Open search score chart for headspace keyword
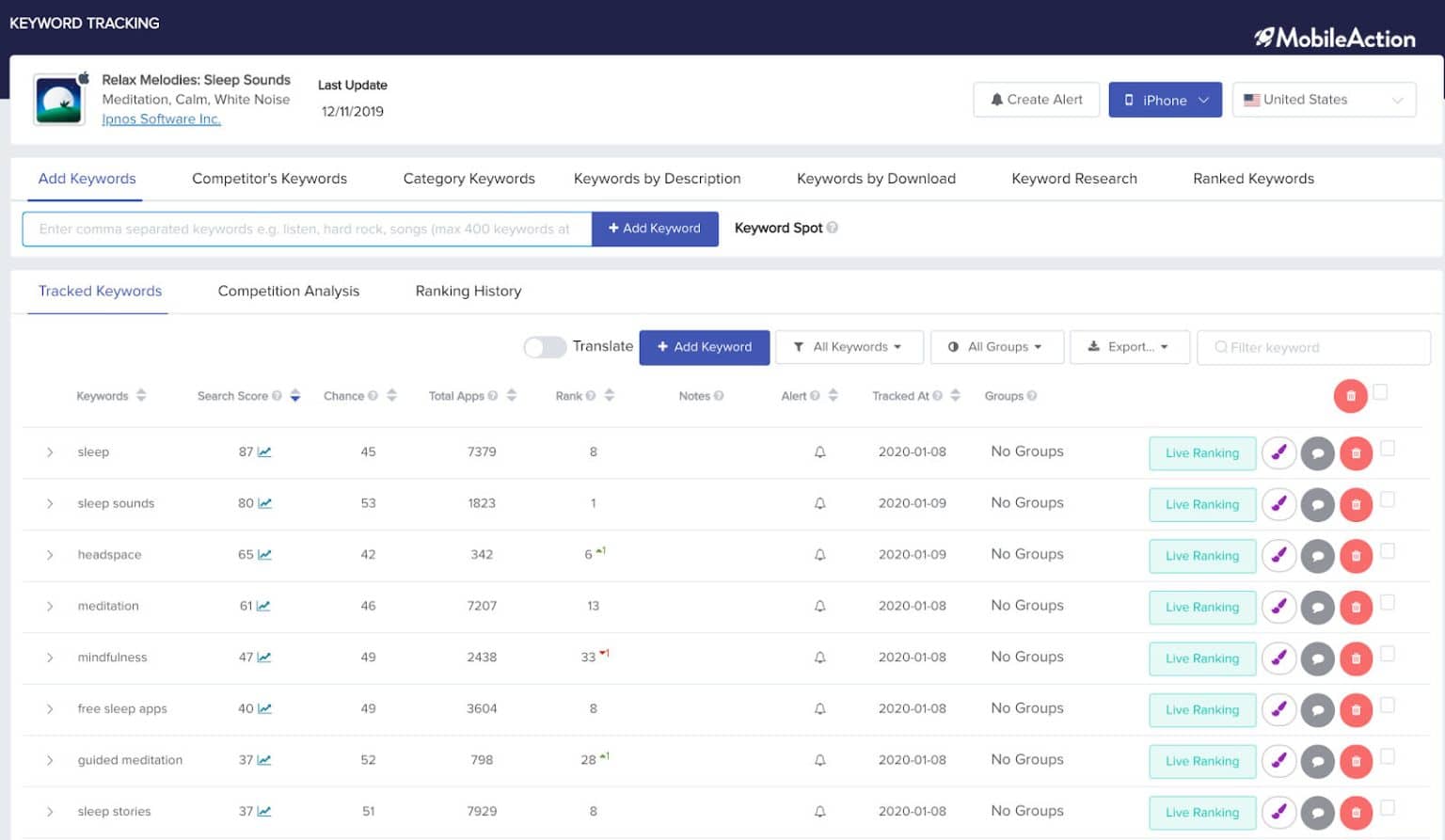Screen dimensions: 1445x840 (264, 555)
